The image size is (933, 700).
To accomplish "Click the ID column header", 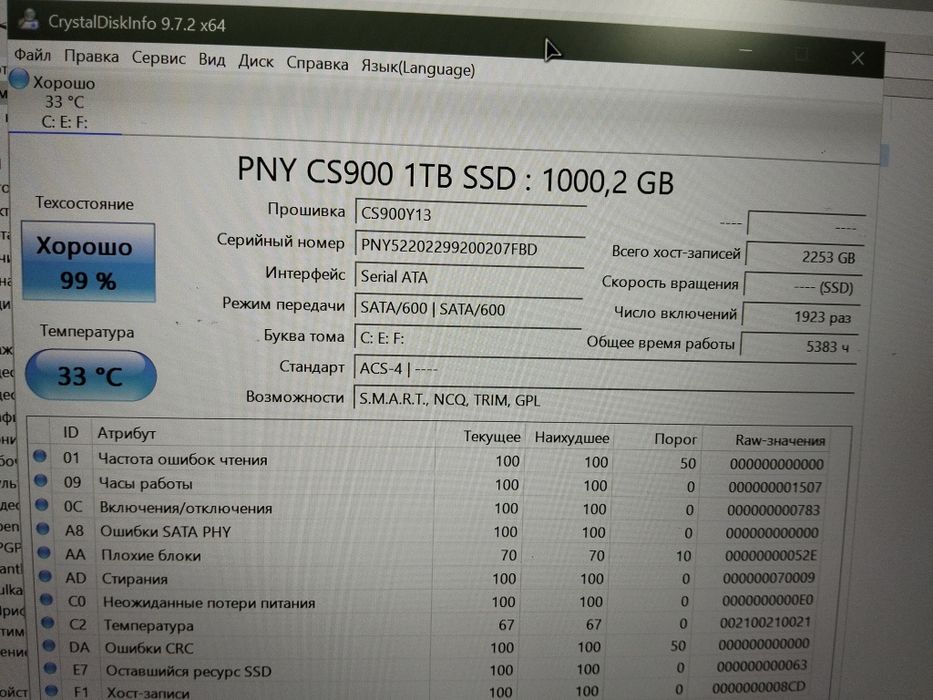I will (71, 432).
